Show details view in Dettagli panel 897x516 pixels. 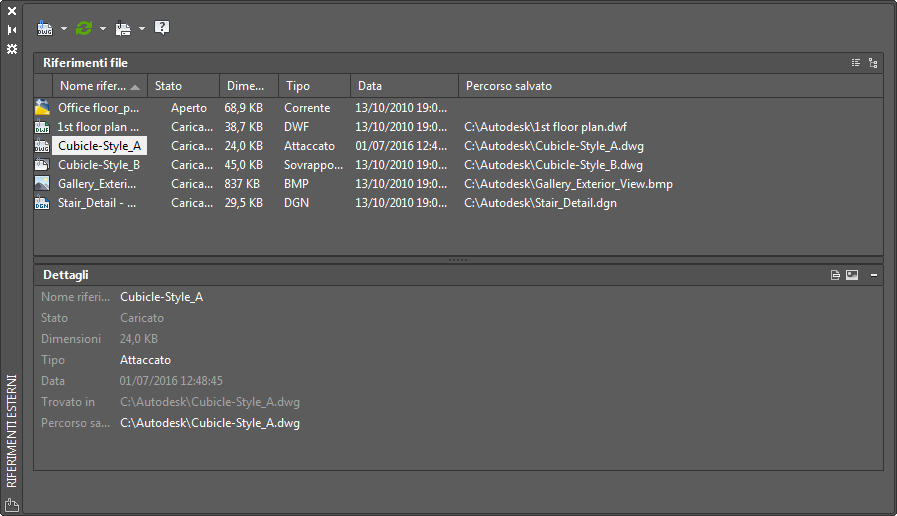point(835,274)
